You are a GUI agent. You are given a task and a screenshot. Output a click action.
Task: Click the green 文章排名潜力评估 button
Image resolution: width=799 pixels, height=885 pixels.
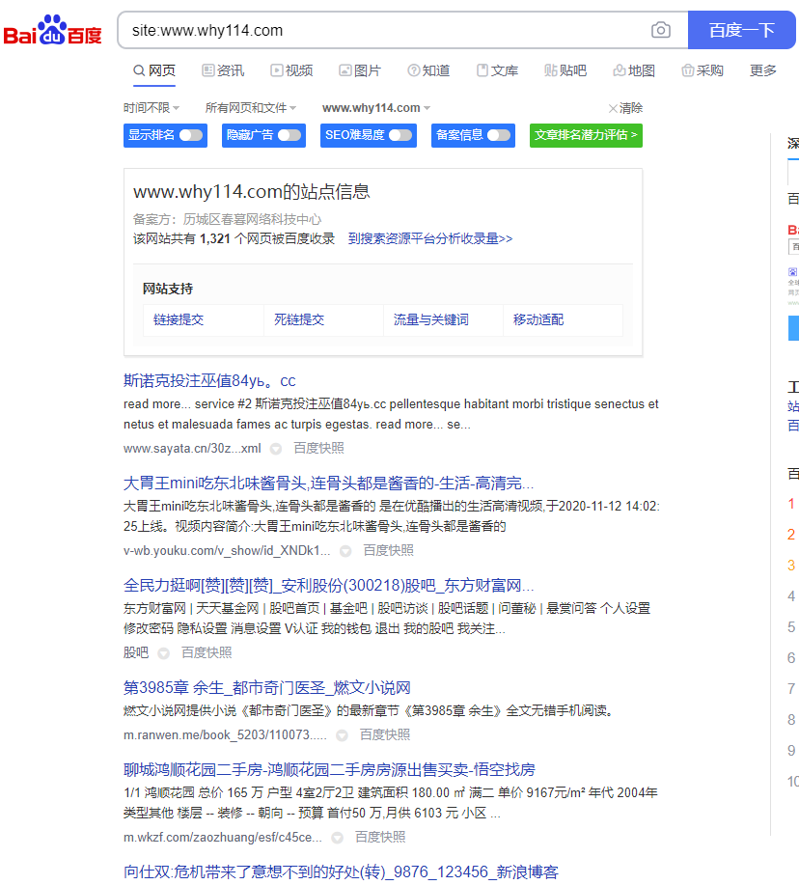tap(585, 135)
